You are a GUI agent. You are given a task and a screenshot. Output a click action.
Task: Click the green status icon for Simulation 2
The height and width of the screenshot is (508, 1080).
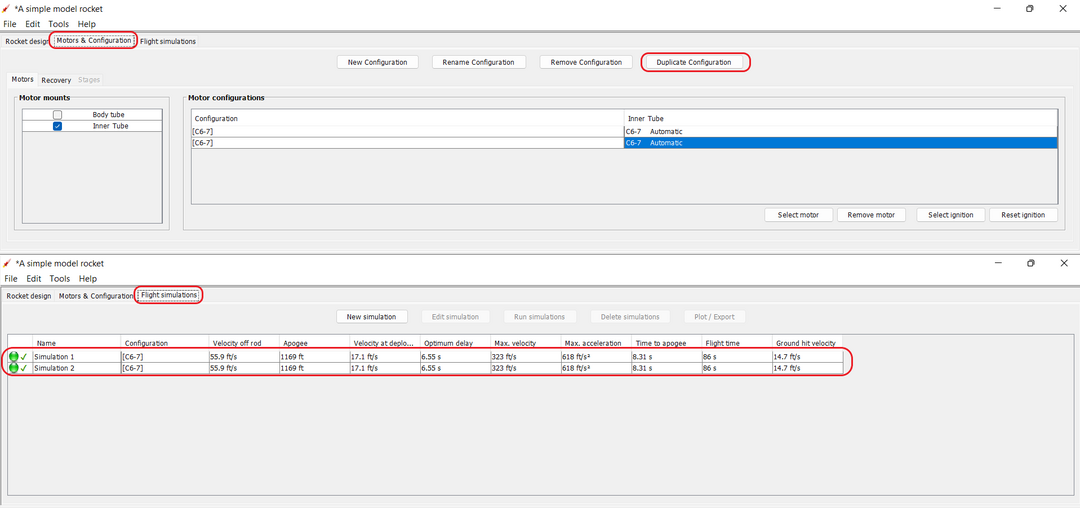(x=14, y=368)
